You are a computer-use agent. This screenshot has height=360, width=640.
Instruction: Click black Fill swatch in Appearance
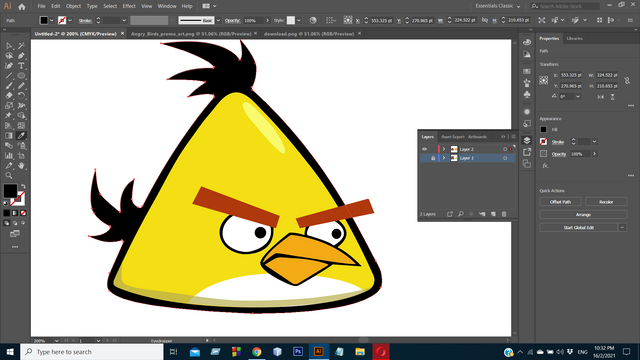click(x=543, y=129)
